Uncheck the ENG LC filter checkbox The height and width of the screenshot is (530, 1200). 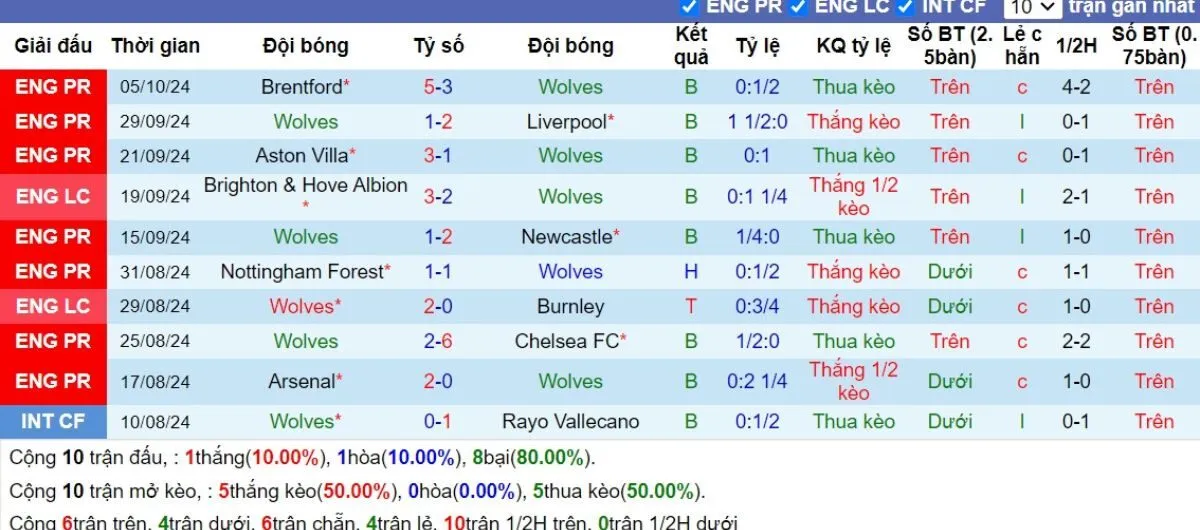point(798,6)
